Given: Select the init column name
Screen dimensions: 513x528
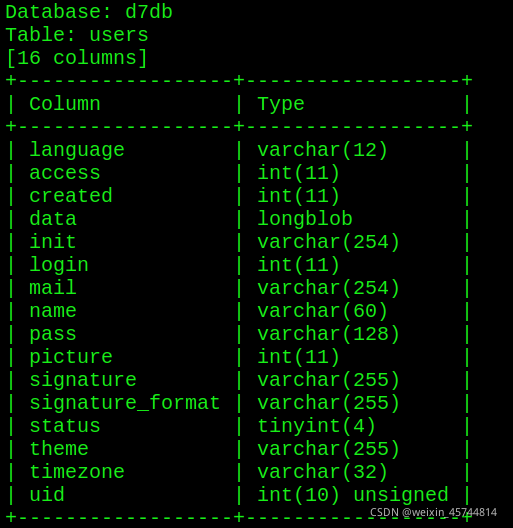Looking at the screenshot, I should pyautogui.click(x=53, y=242).
